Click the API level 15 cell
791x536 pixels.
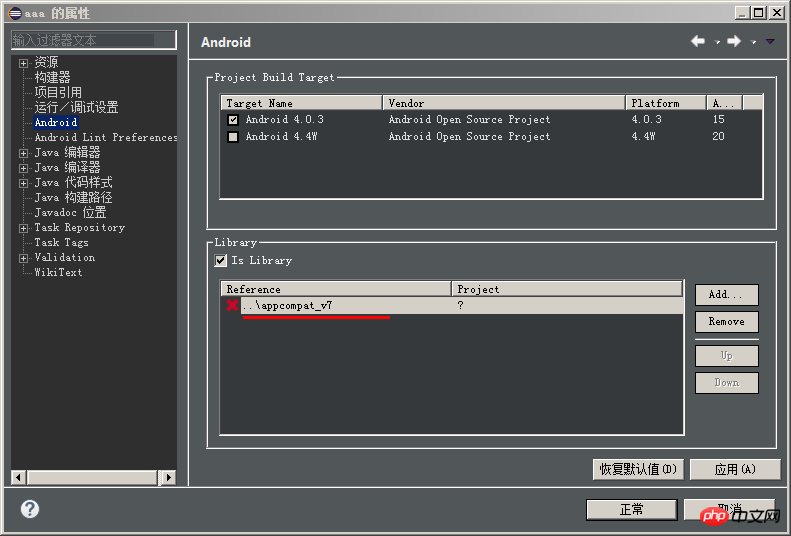[x=718, y=120]
